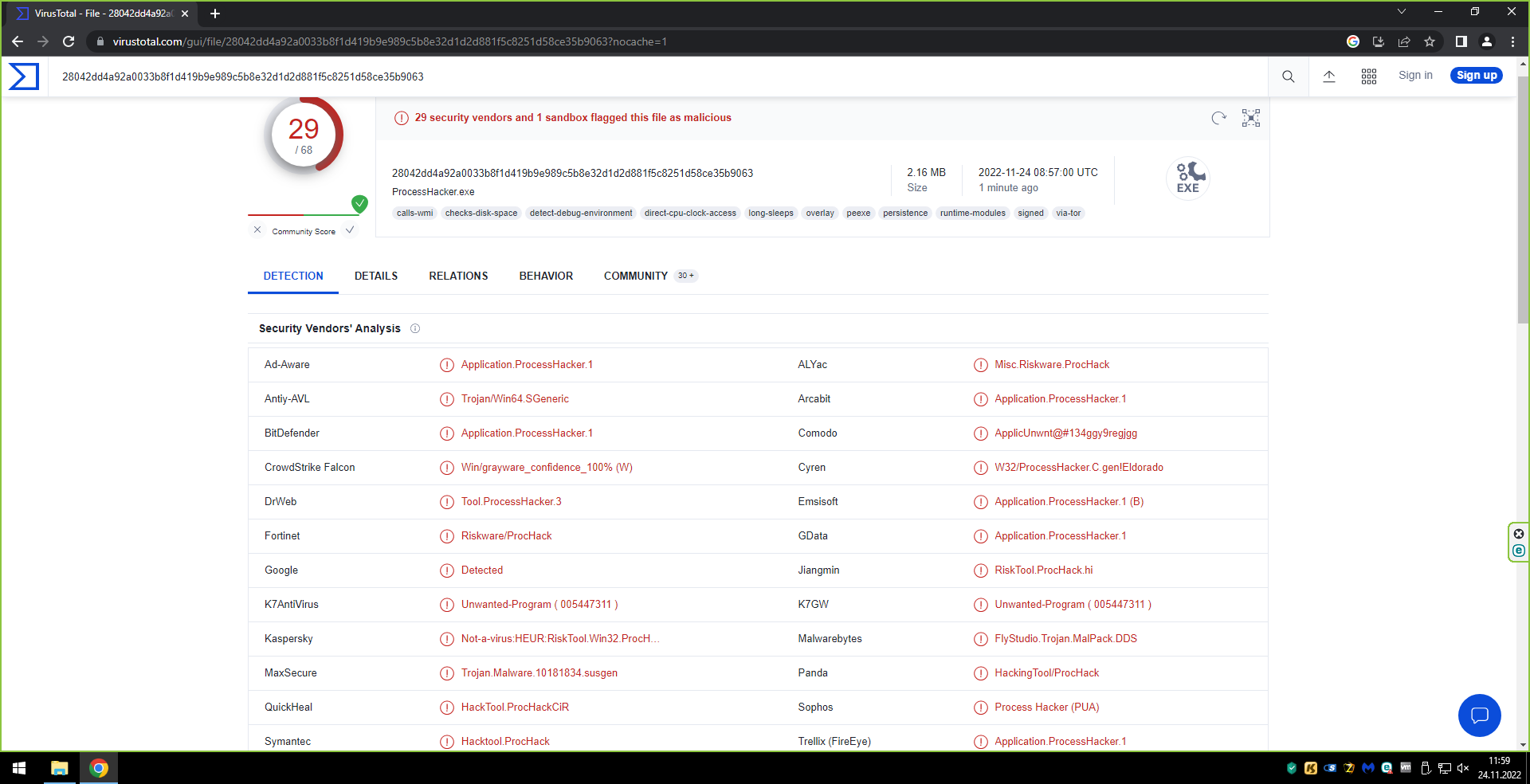Open the Windows Start menu
The image size is (1530, 784).
tap(19, 768)
